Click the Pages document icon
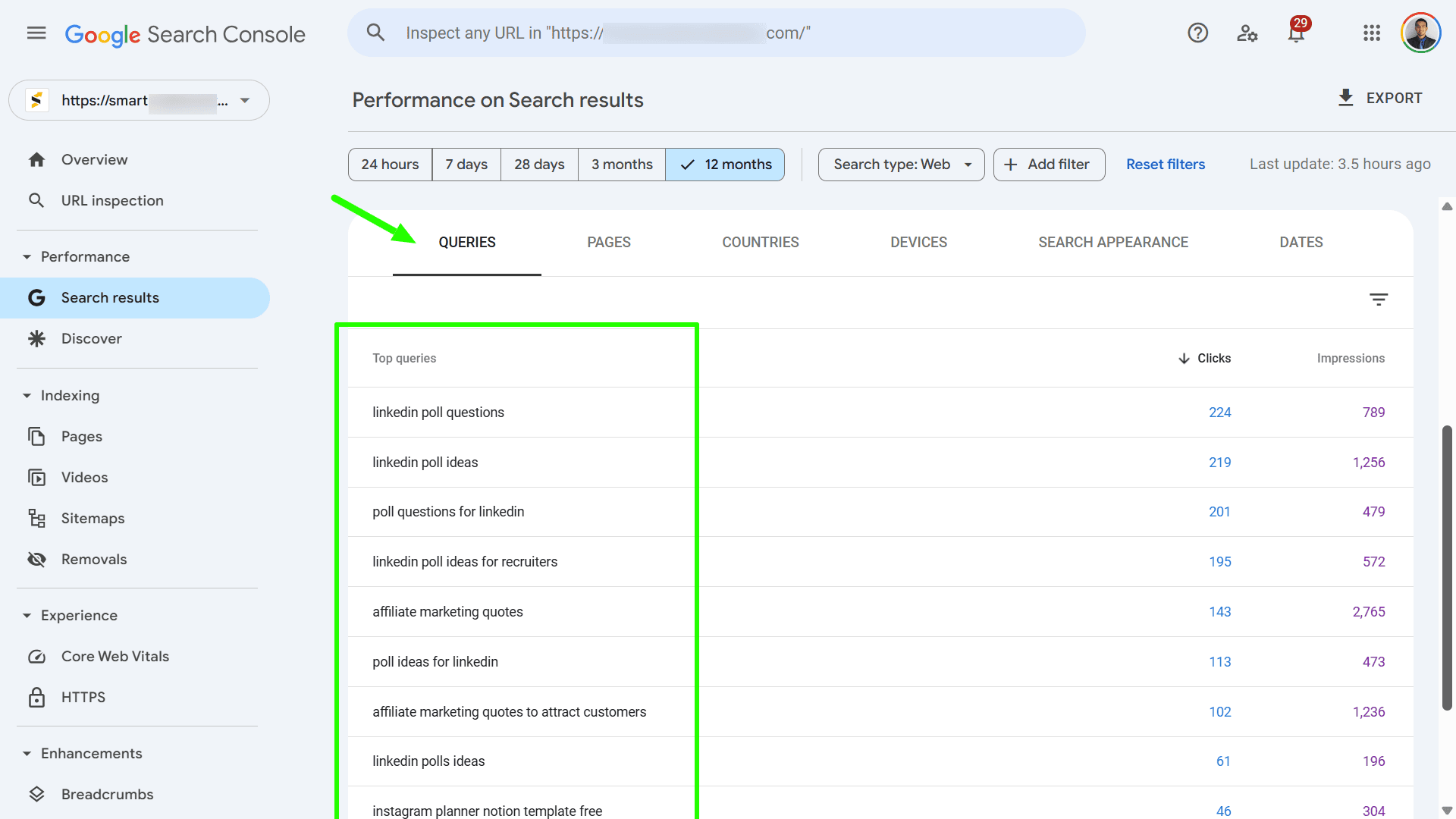The height and width of the screenshot is (819, 1456). (36, 436)
